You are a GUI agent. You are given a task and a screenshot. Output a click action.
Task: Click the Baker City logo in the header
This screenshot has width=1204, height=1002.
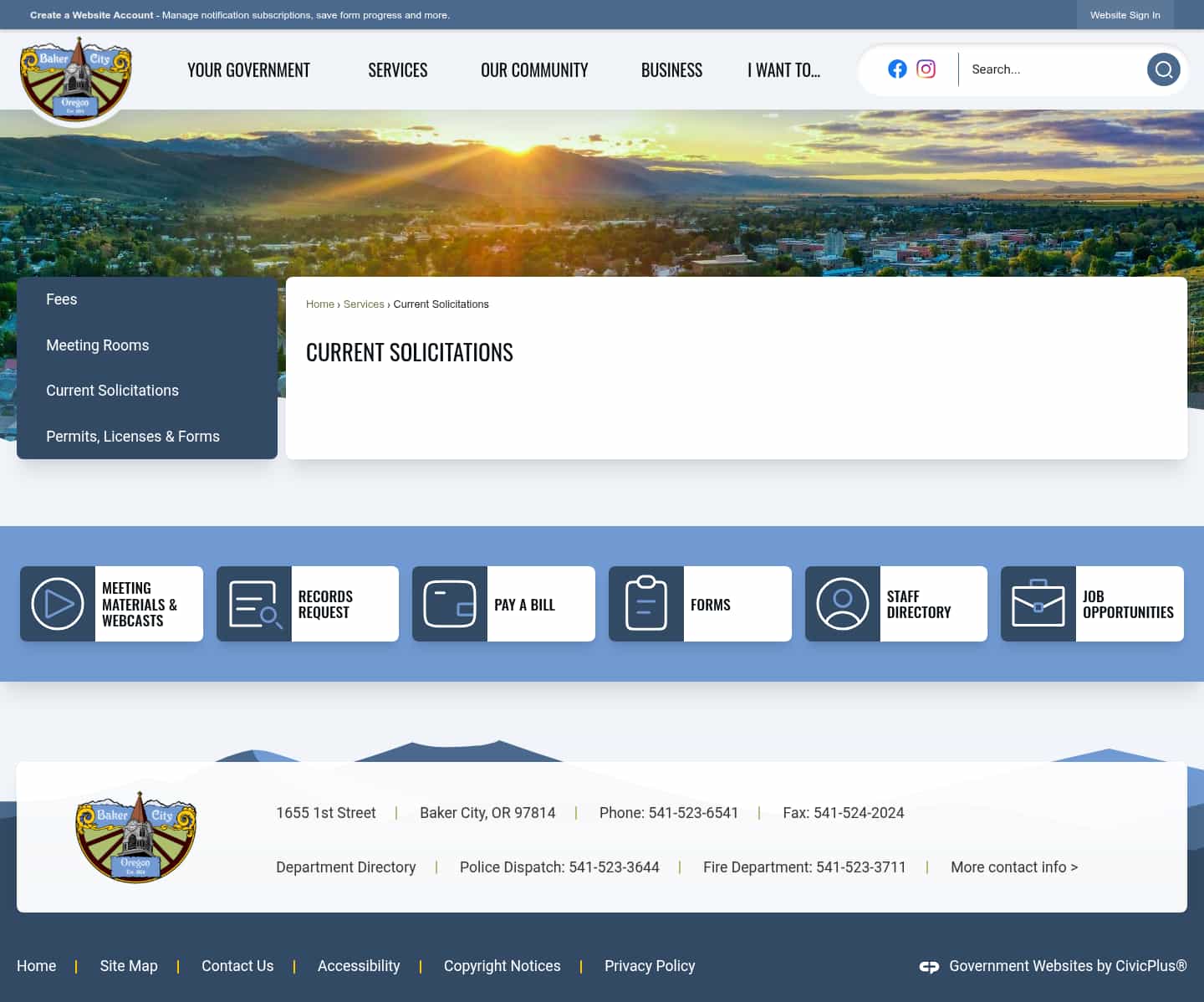(x=75, y=78)
